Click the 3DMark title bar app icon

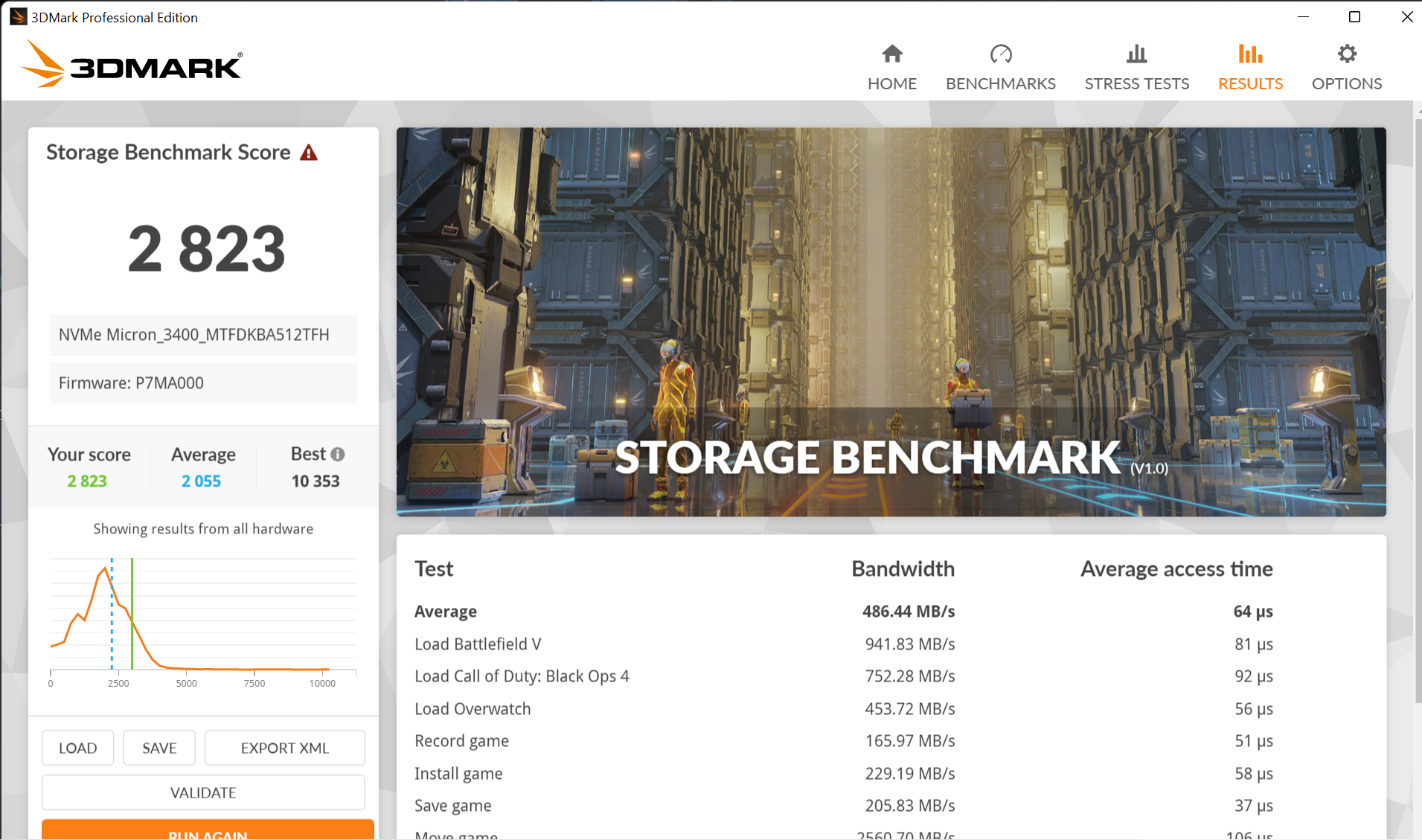pyautogui.click(x=18, y=16)
